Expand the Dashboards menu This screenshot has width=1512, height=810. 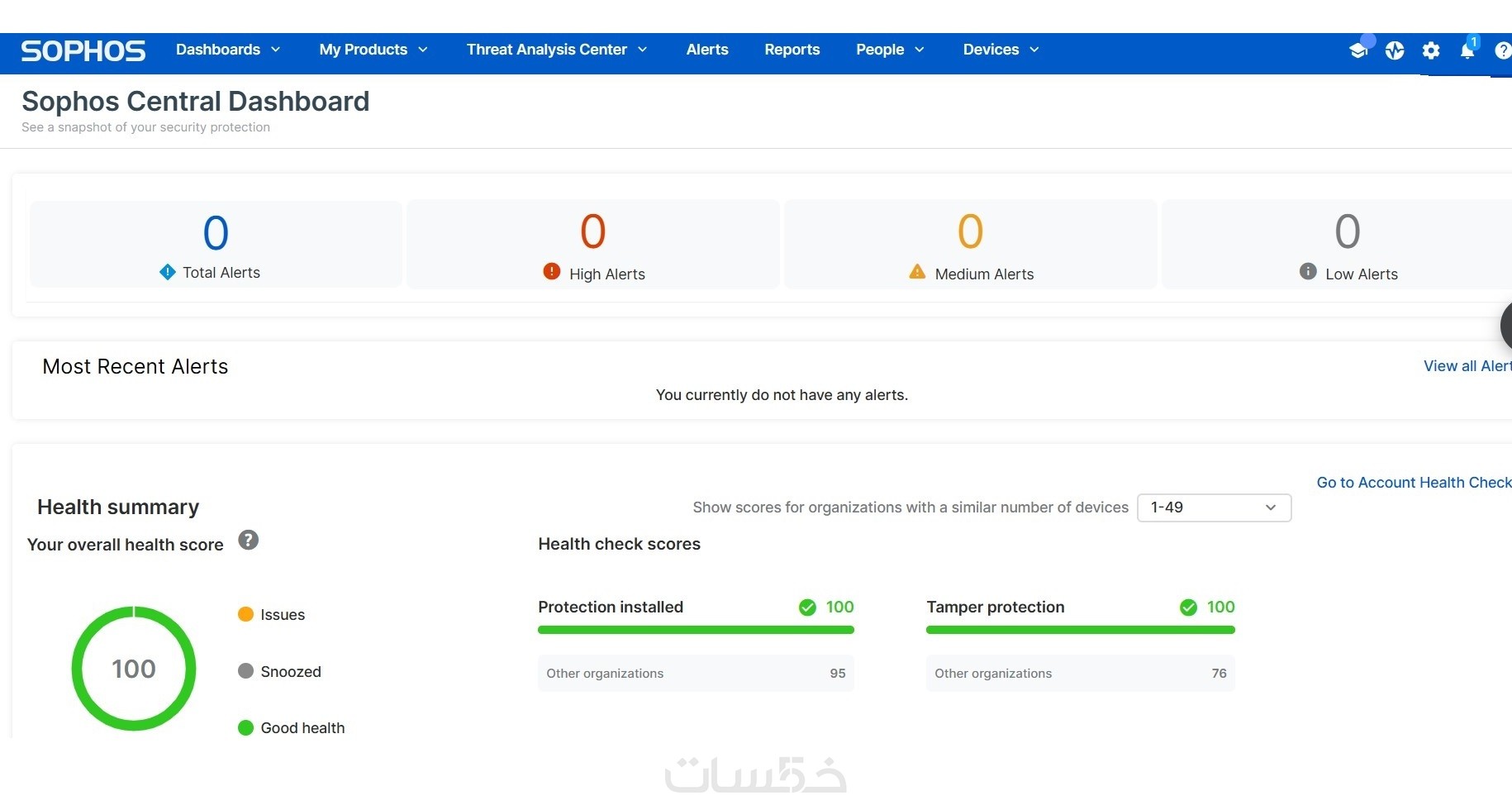click(228, 50)
